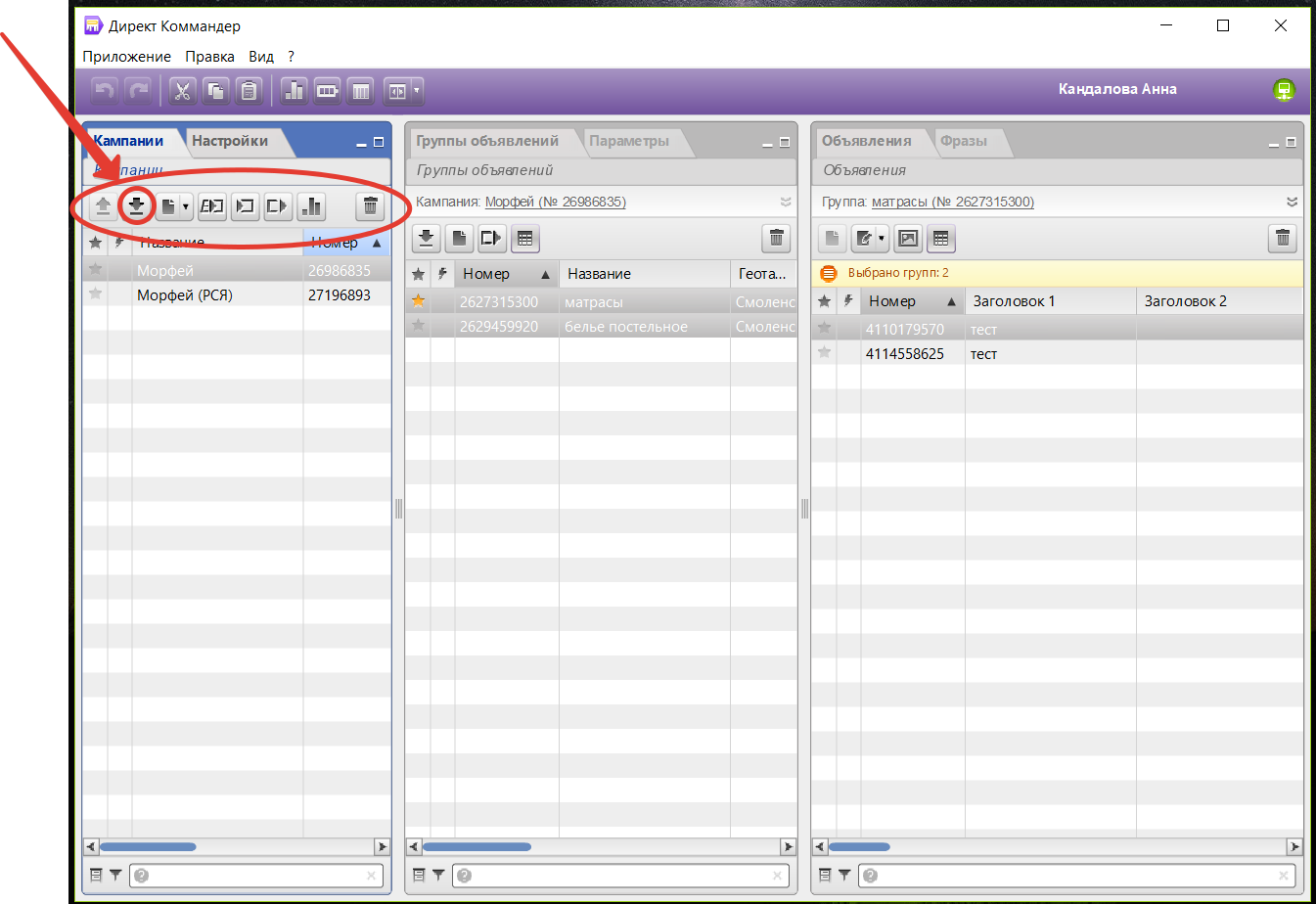The width and height of the screenshot is (1316, 904).
Task: Click the edit ad pencil icon
Action: pos(864,239)
